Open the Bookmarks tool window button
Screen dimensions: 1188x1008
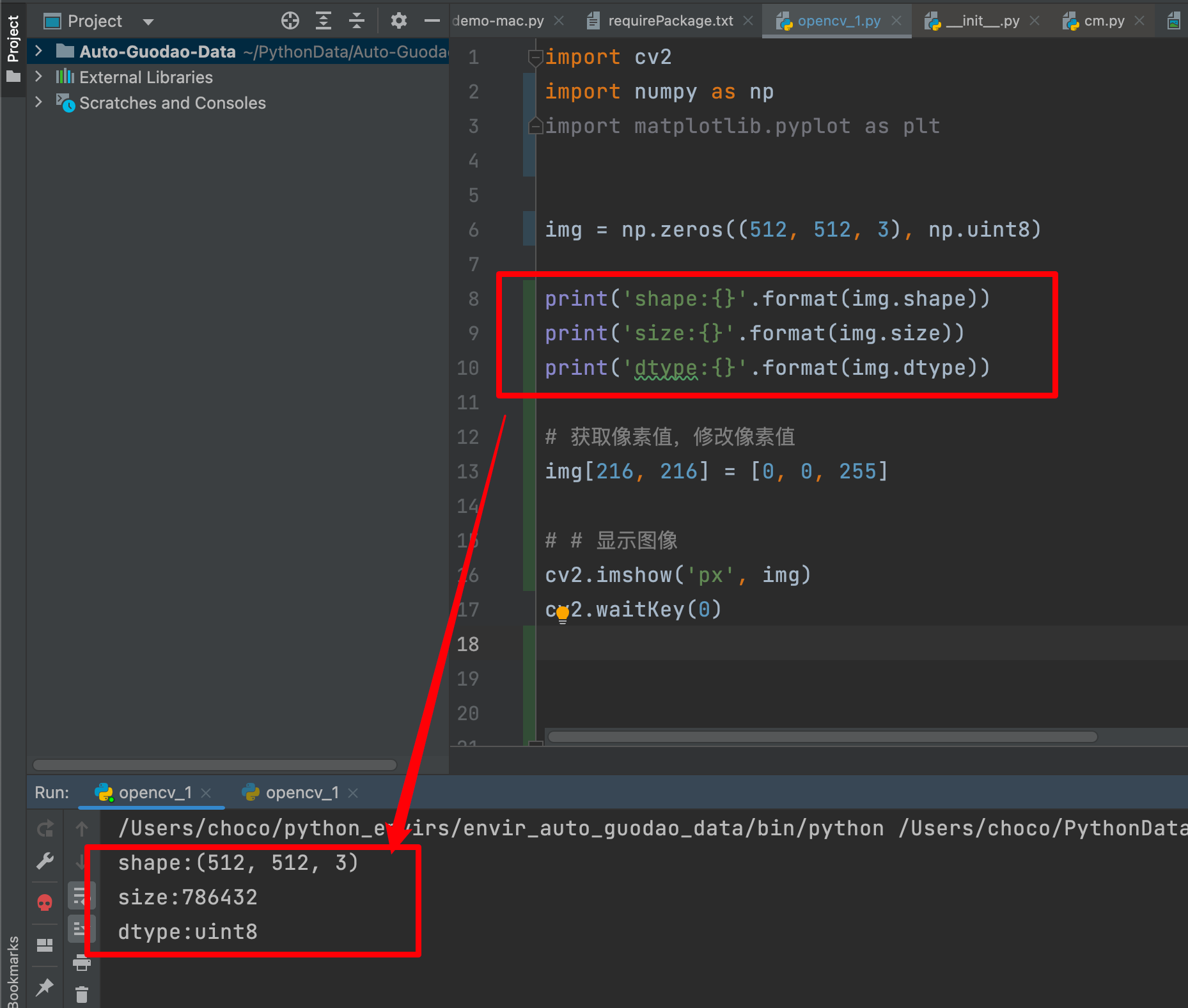(x=13, y=971)
